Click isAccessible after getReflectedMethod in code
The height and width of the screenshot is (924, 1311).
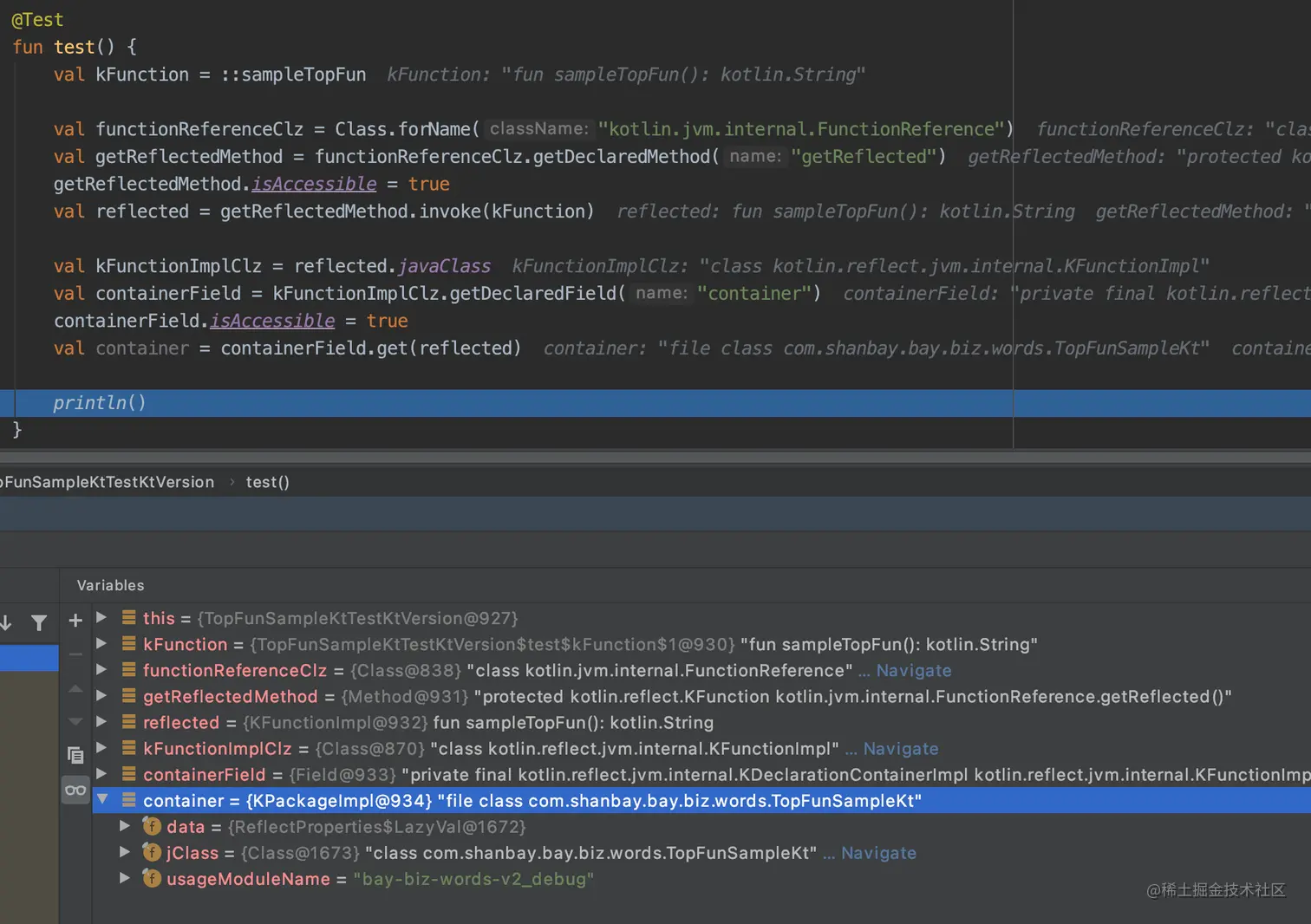click(x=314, y=184)
